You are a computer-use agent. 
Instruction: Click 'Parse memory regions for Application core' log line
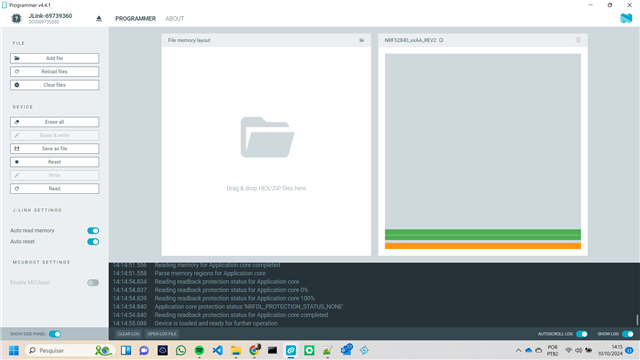tap(210, 273)
